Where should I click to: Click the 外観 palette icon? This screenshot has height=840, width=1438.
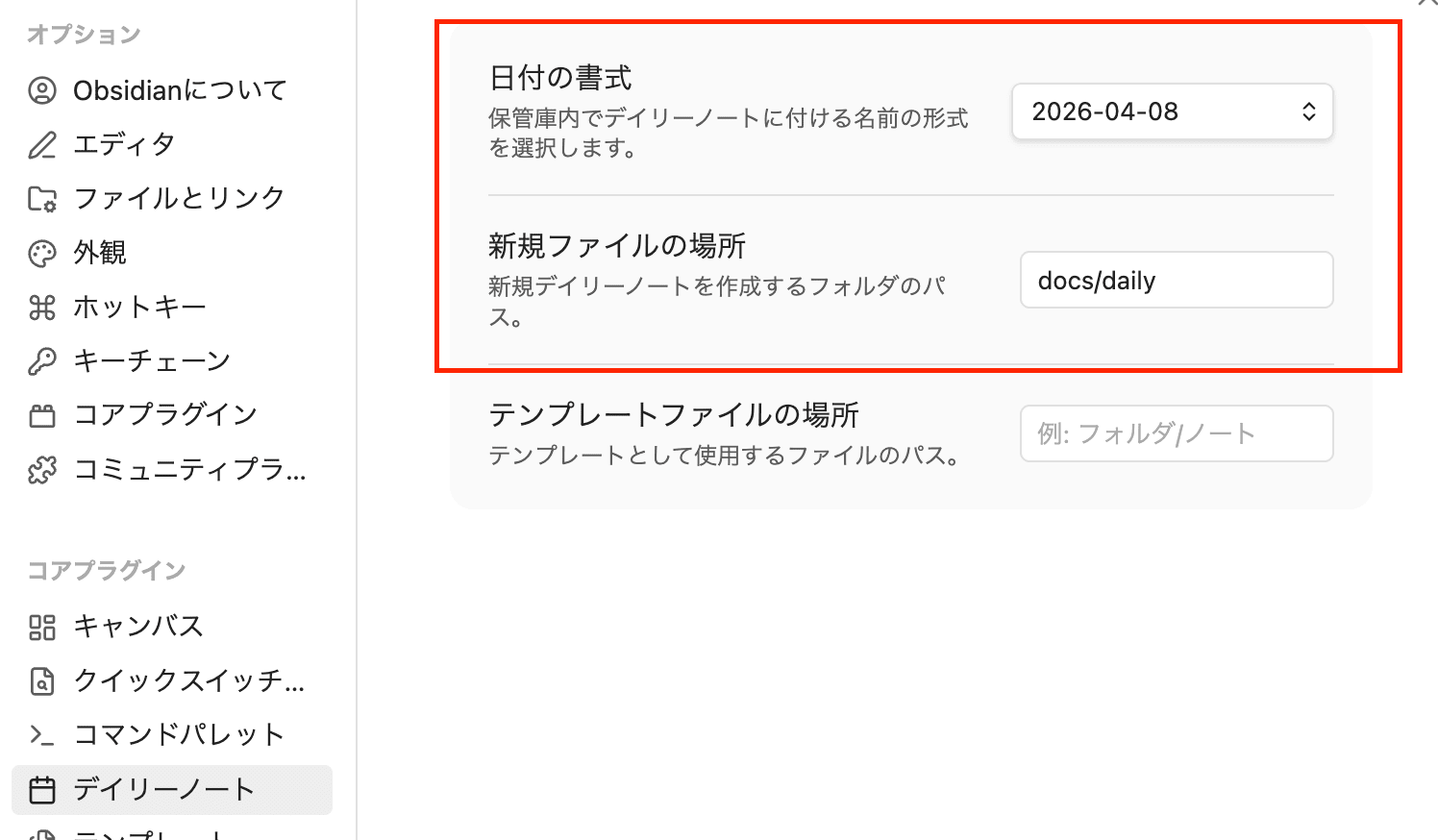(42, 252)
